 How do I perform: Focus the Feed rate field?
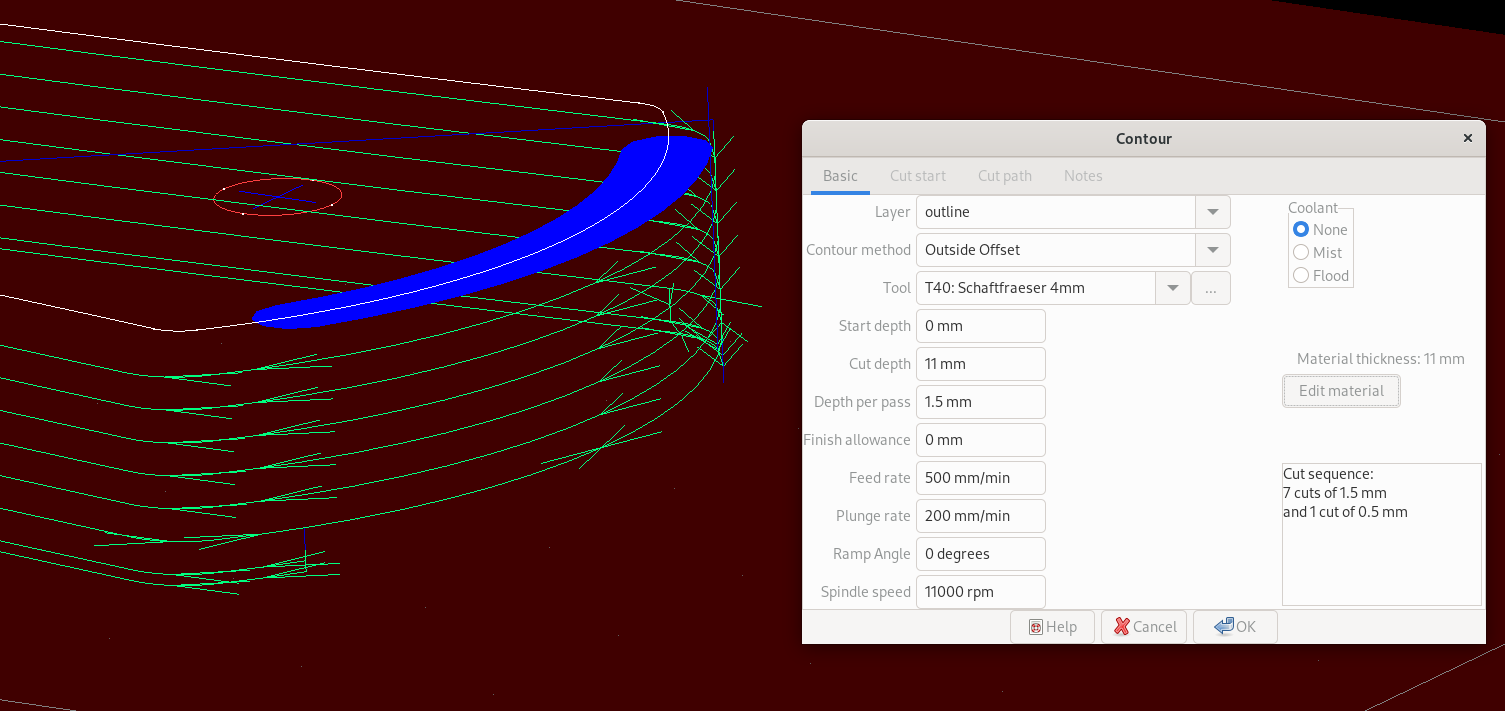coord(980,478)
